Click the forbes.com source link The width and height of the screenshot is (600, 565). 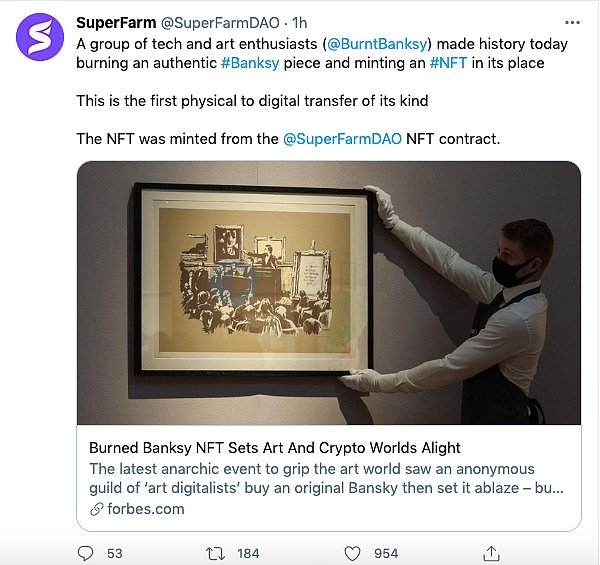[141, 509]
